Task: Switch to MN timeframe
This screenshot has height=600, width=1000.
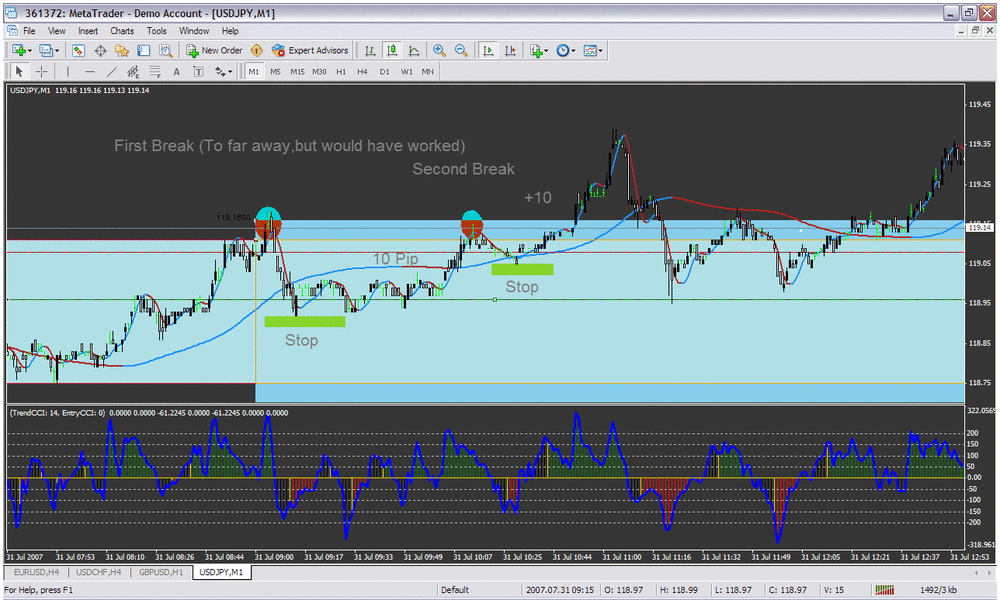Action: tap(428, 71)
